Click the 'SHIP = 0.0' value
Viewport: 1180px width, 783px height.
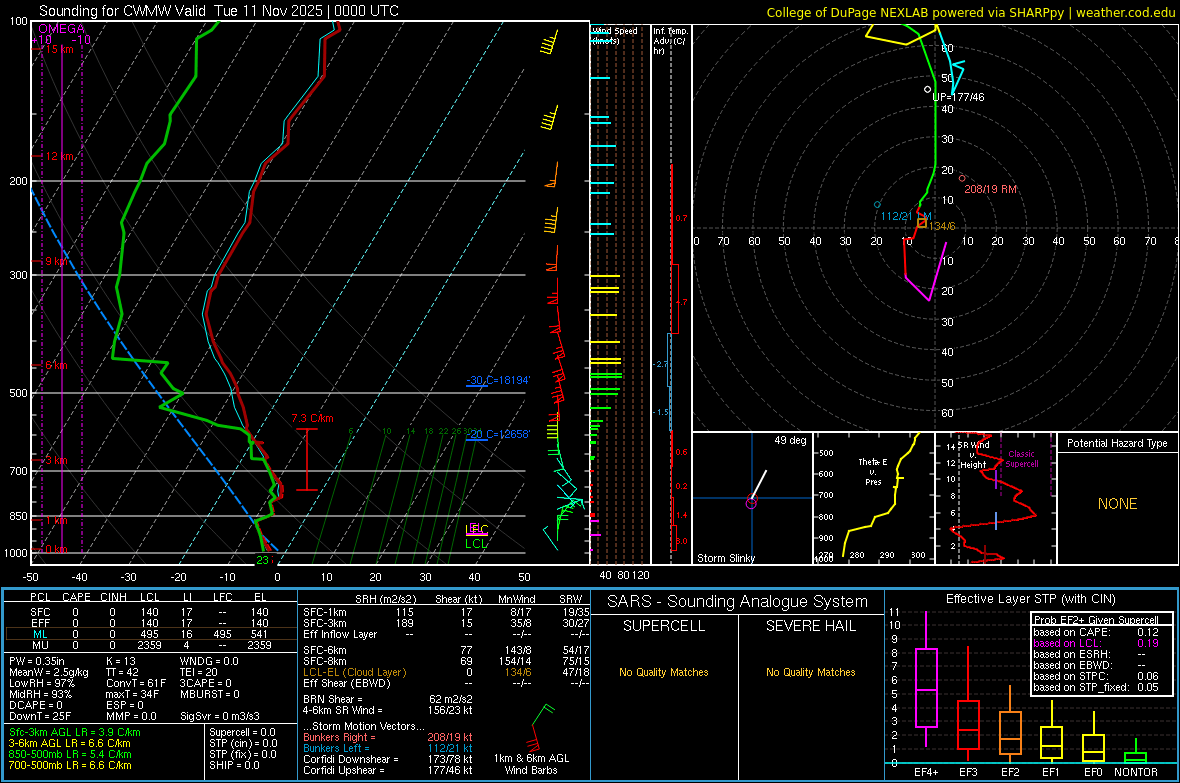tap(234, 765)
